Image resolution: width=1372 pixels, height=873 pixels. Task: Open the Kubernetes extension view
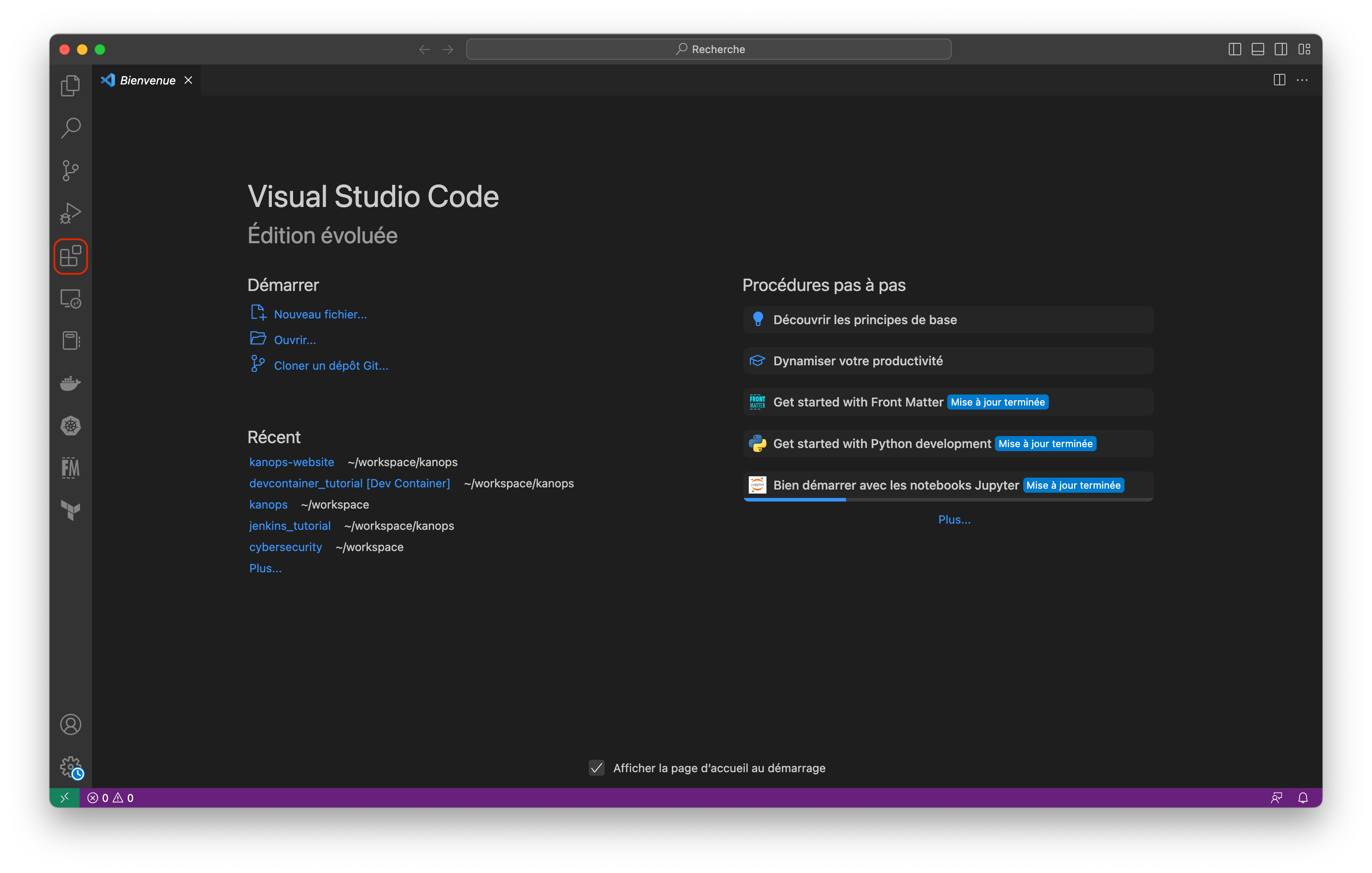coord(70,425)
